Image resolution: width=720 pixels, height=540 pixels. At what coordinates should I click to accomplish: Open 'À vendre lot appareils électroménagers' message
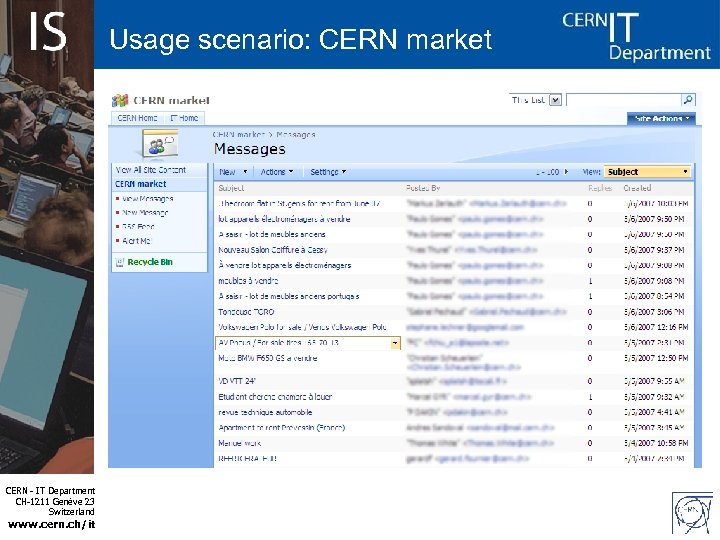pyautogui.click(x=285, y=265)
